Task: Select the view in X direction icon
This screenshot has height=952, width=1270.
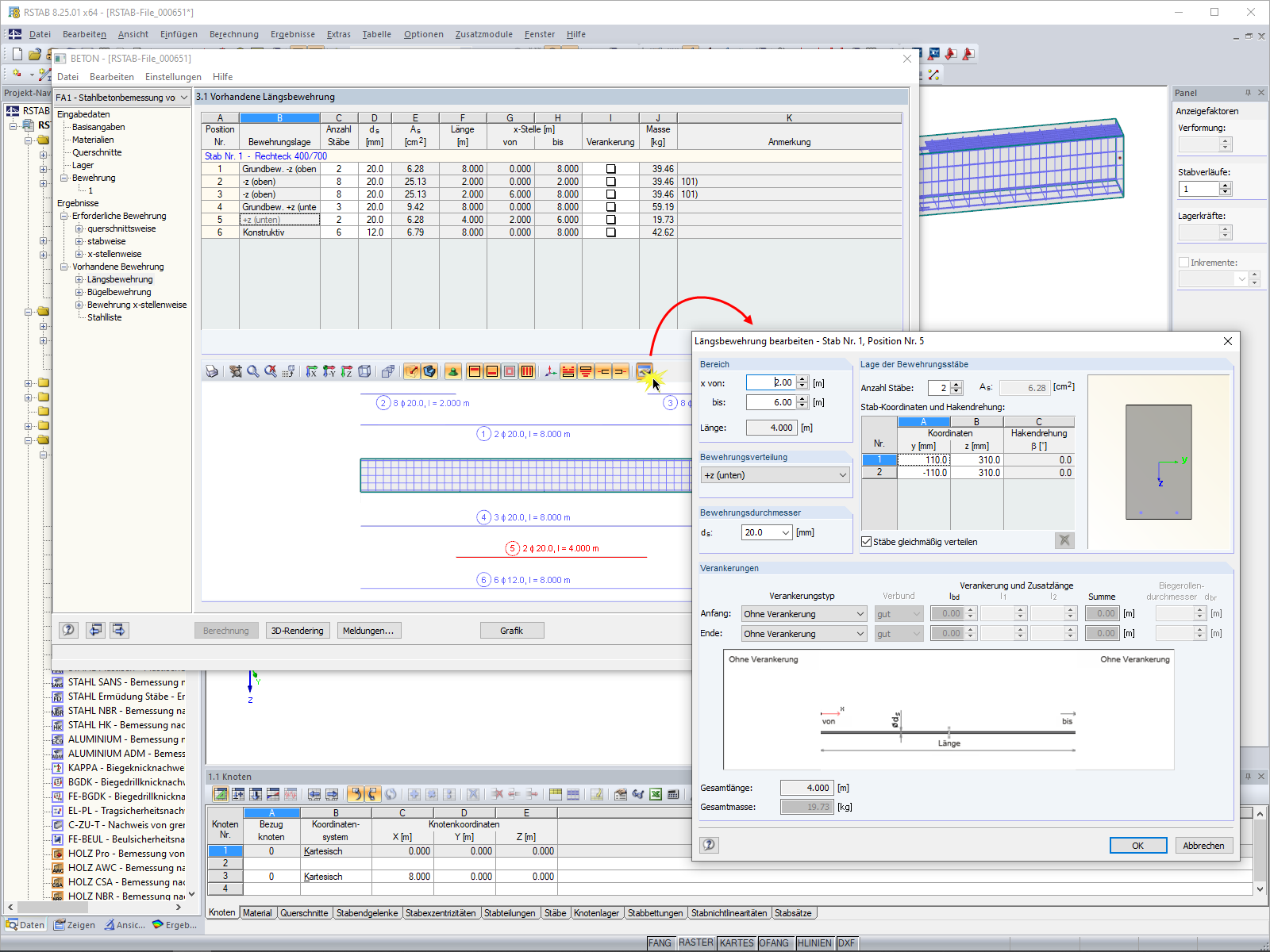Action: [312, 371]
